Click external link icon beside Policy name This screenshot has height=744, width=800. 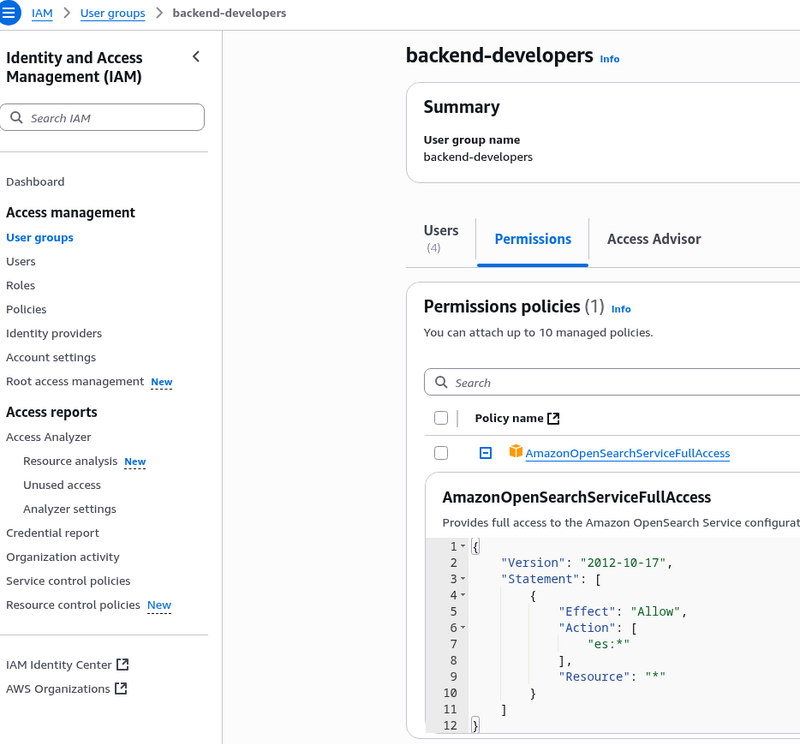coord(554,418)
